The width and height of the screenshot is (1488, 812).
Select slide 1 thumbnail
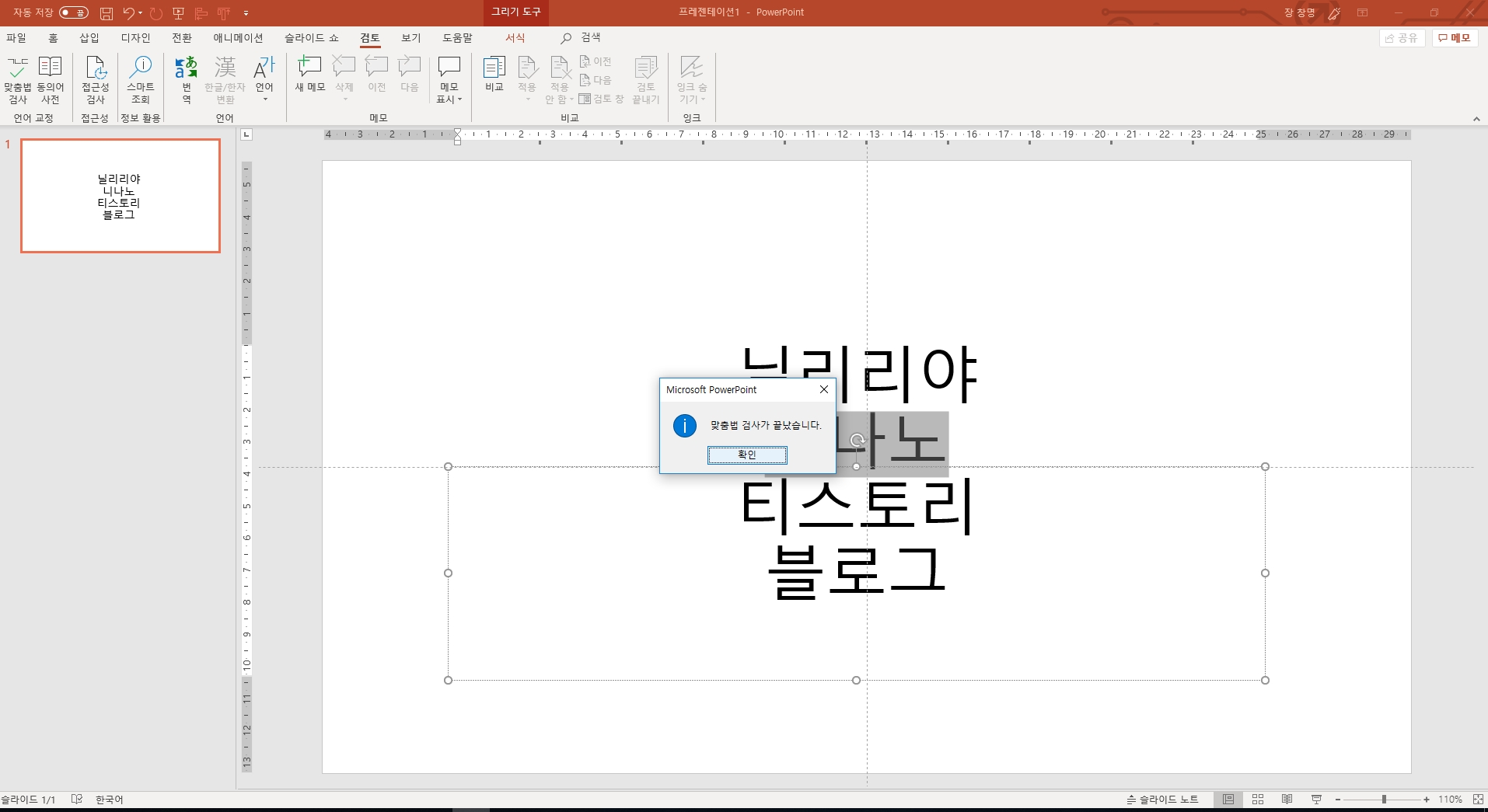point(121,196)
